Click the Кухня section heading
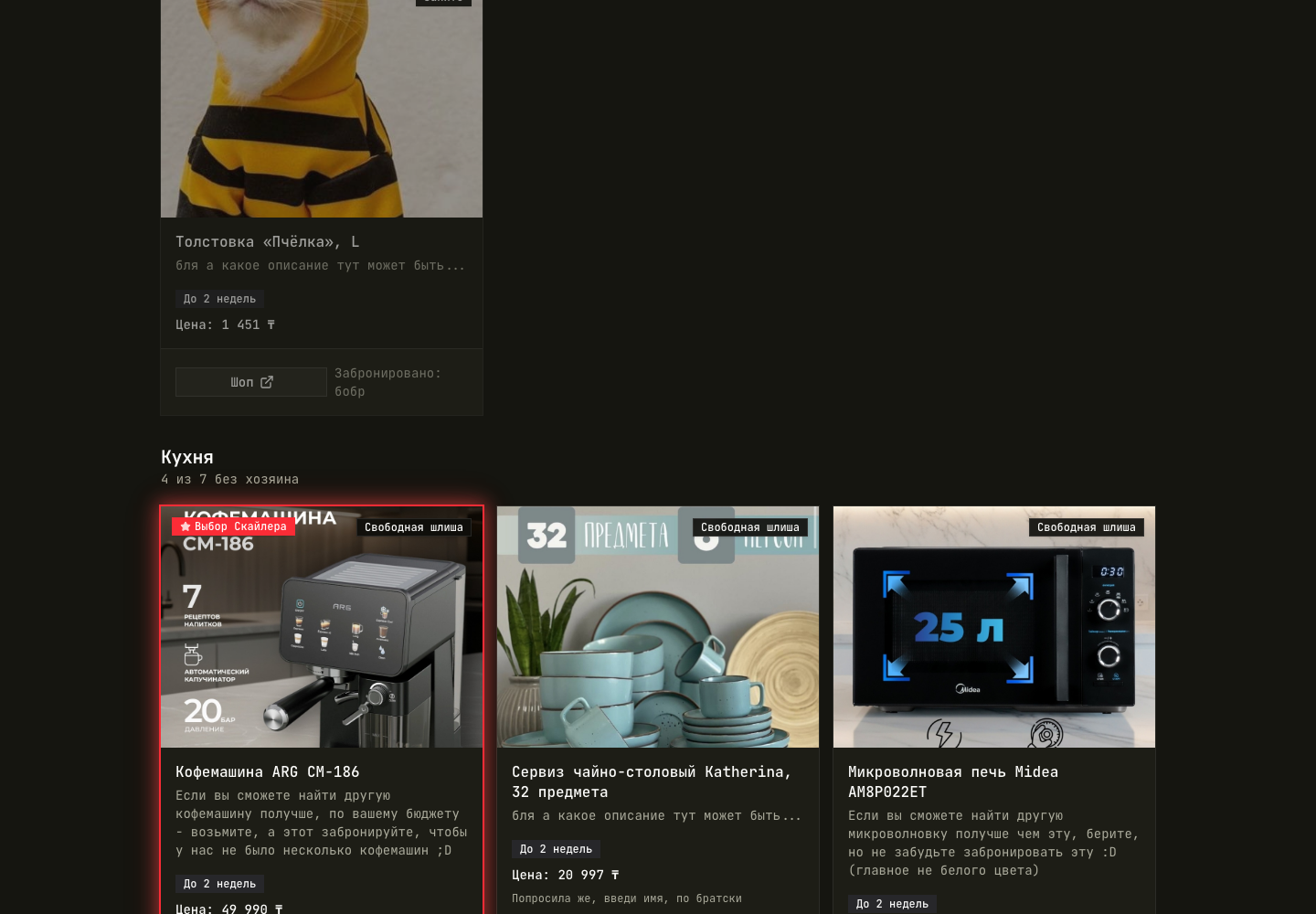The width and height of the screenshot is (1316, 914). tap(187, 457)
